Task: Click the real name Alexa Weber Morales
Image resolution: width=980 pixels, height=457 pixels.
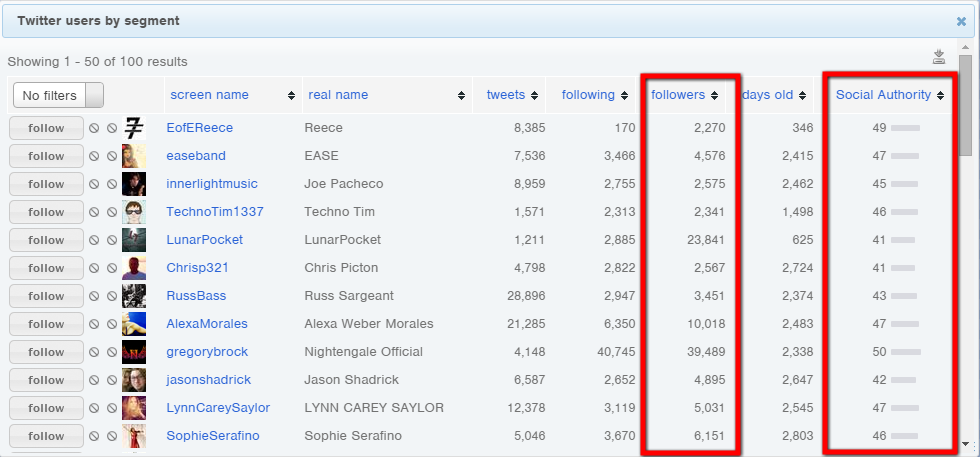Action: click(369, 324)
